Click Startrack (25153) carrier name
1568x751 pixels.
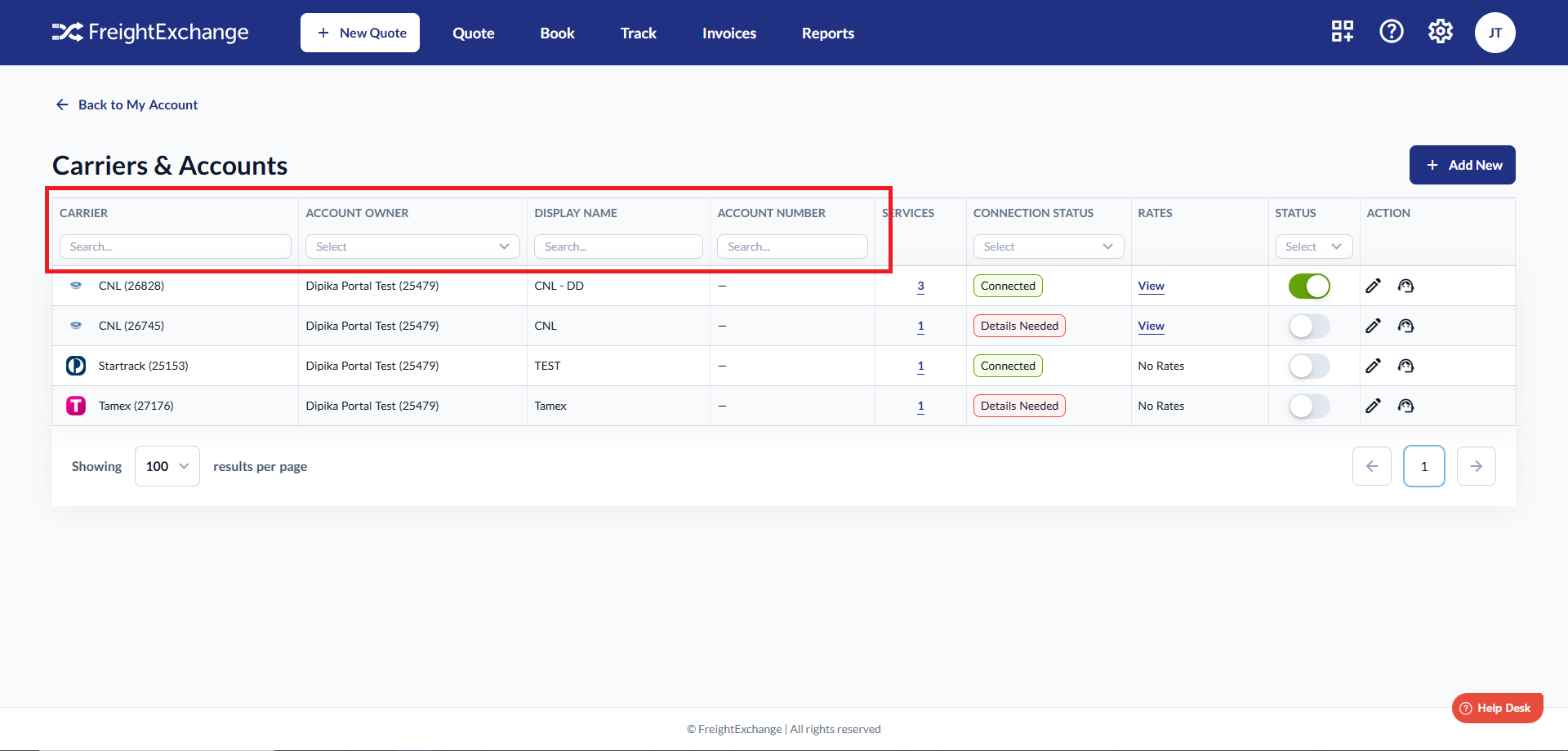[144, 366]
